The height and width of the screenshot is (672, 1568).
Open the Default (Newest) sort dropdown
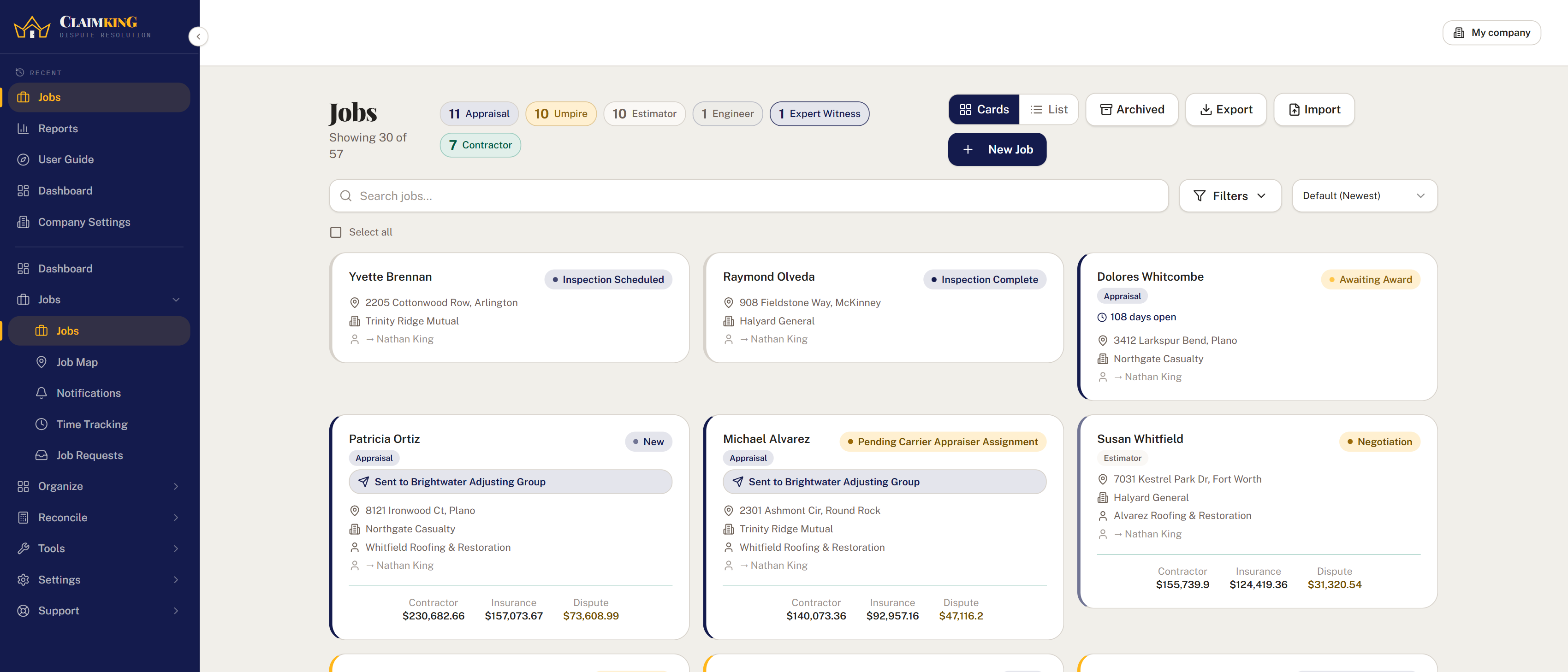1364,196
